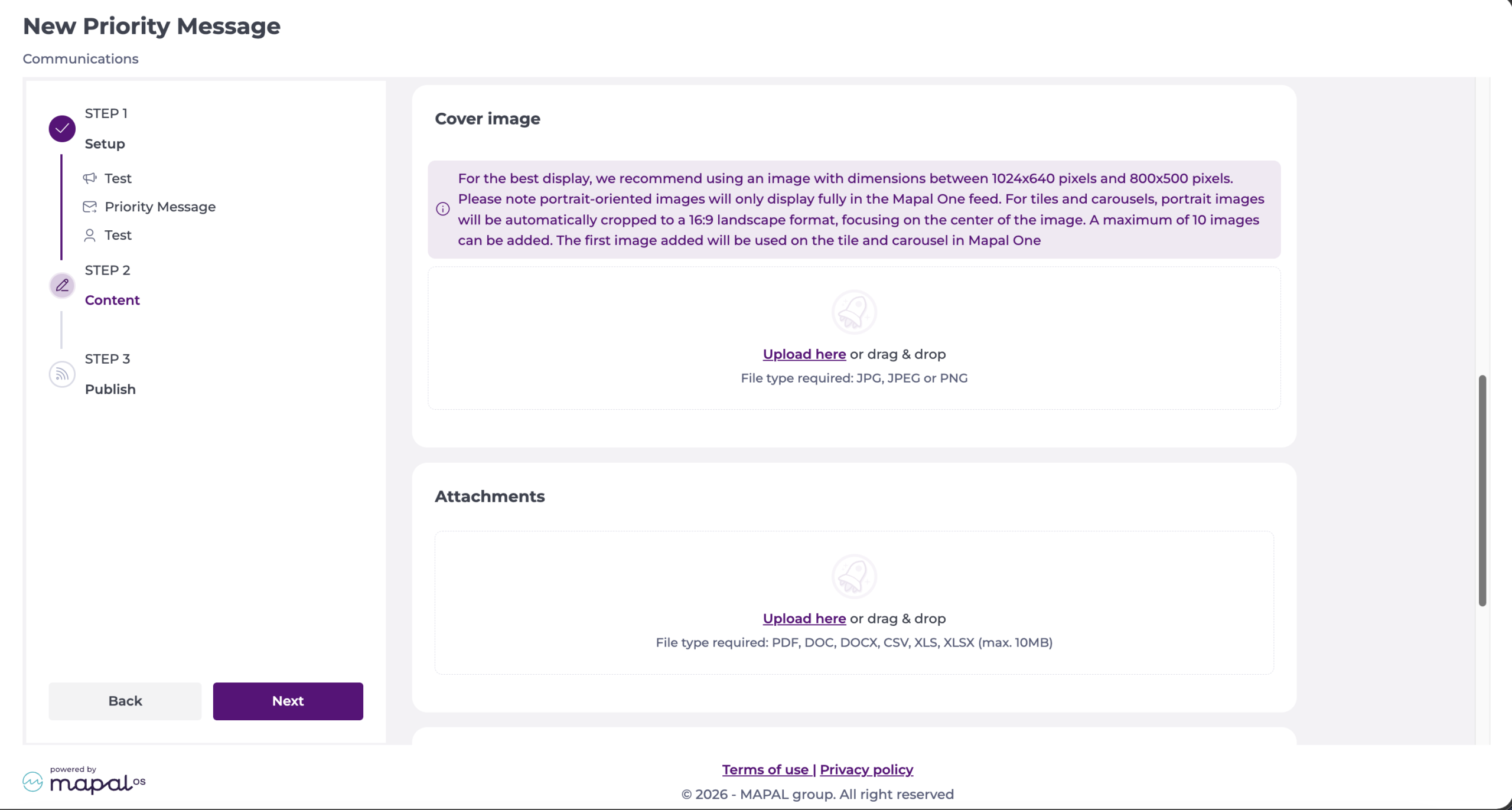
Task: Click the Step 3 Publish broadcast icon
Action: pyautogui.click(x=62, y=374)
